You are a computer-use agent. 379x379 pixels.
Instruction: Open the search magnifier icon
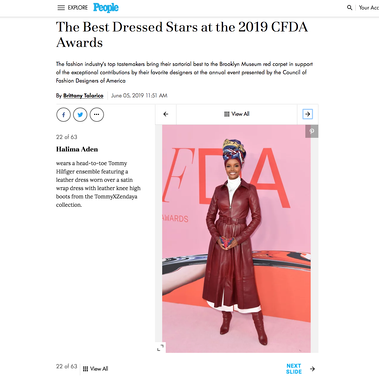(x=349, y=7)
